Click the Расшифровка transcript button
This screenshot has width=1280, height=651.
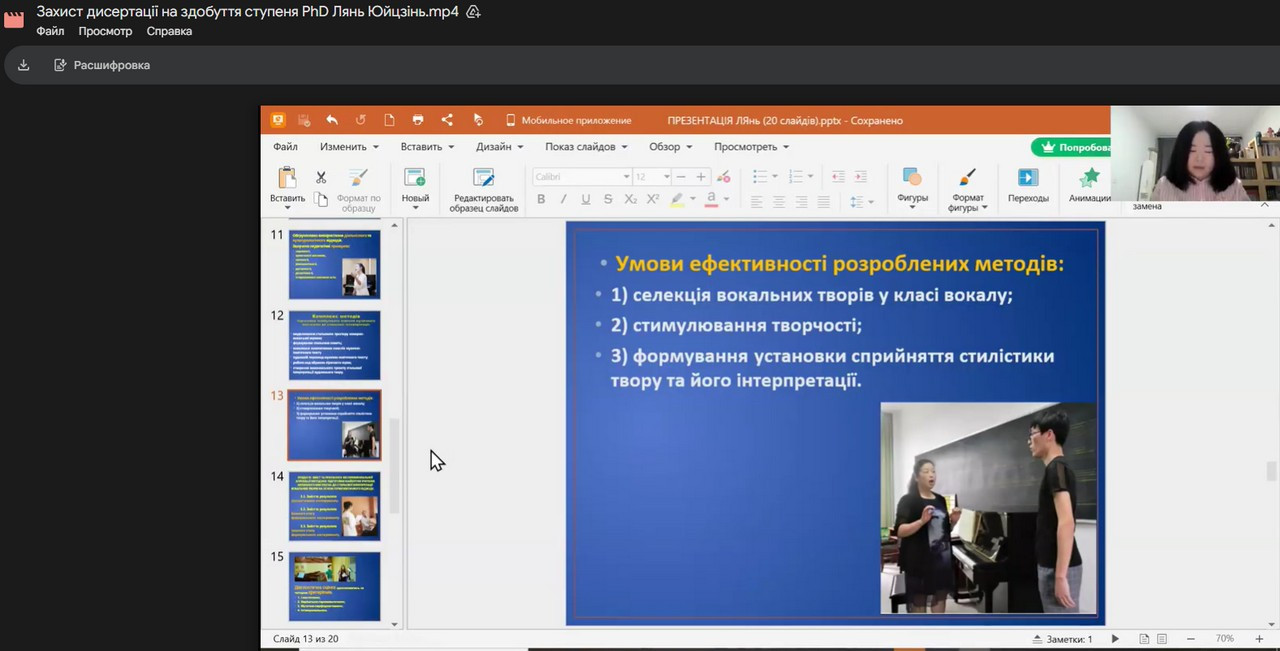(102, 65)
